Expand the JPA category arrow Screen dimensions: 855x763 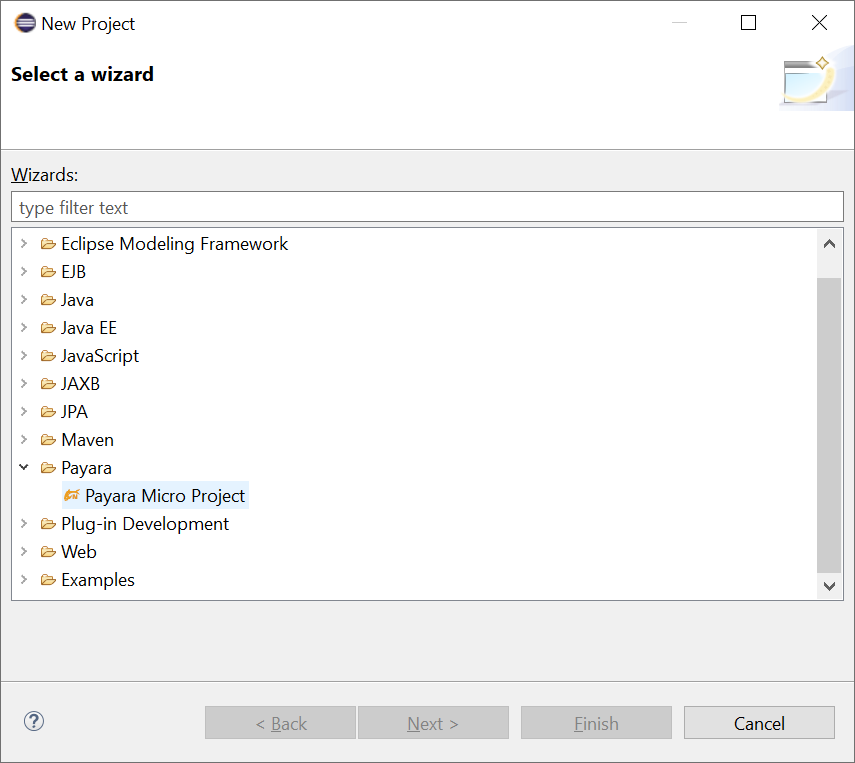click(24, 412)
